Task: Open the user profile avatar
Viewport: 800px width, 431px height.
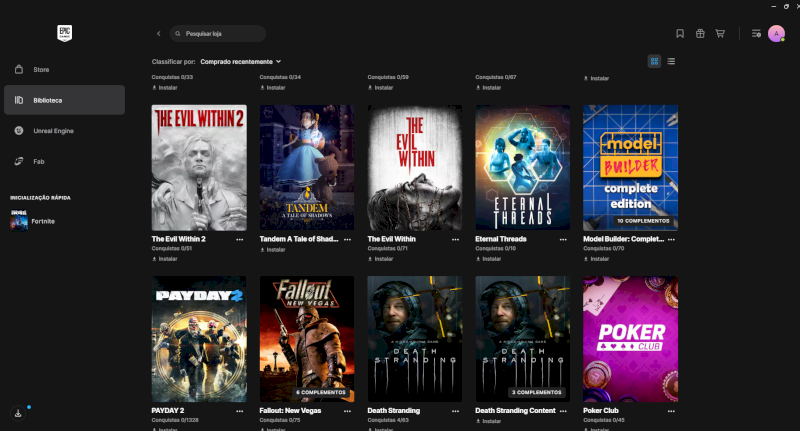Action: (x=777, y=34)
